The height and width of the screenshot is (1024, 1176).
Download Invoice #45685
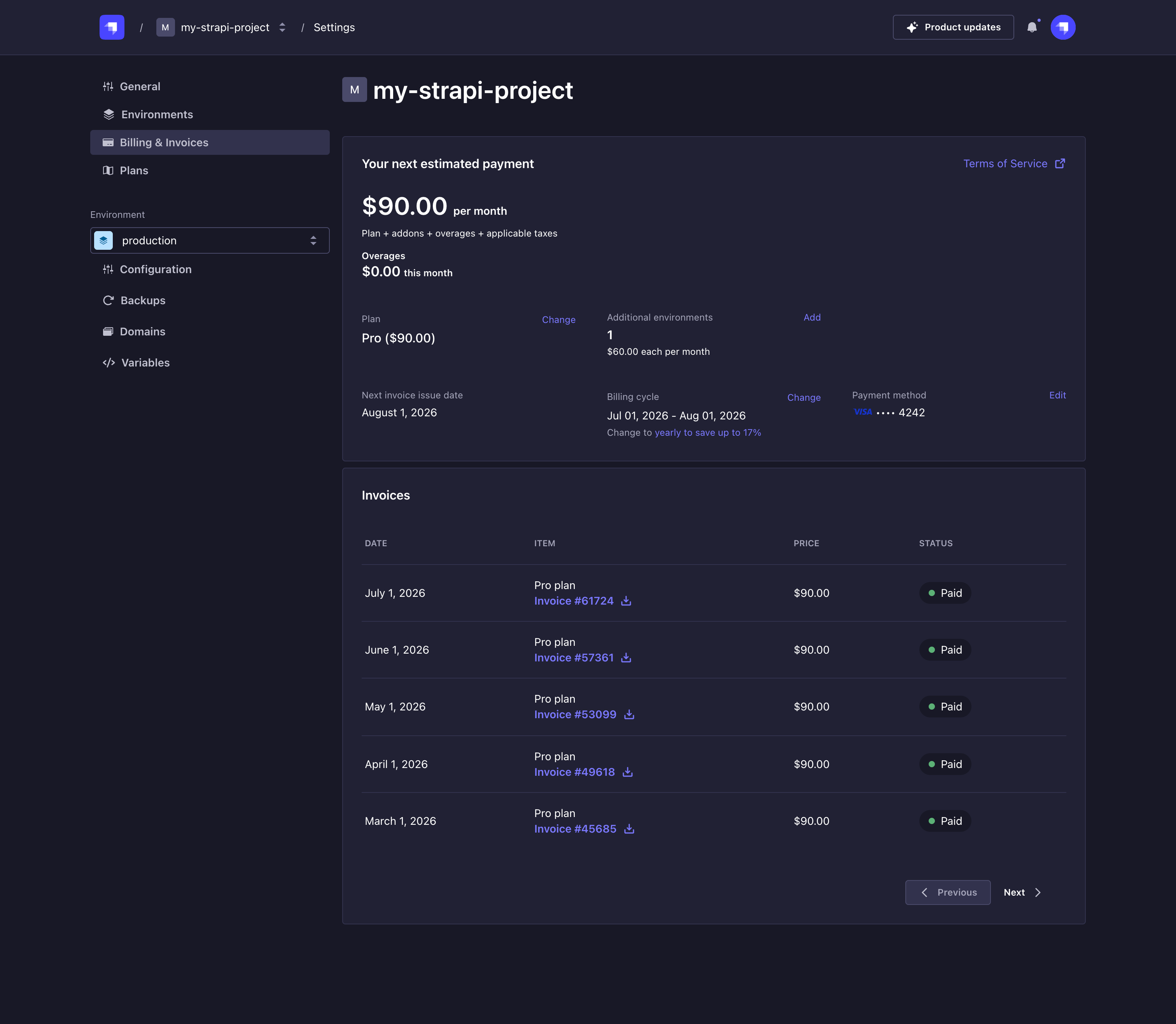coord(629,829)
